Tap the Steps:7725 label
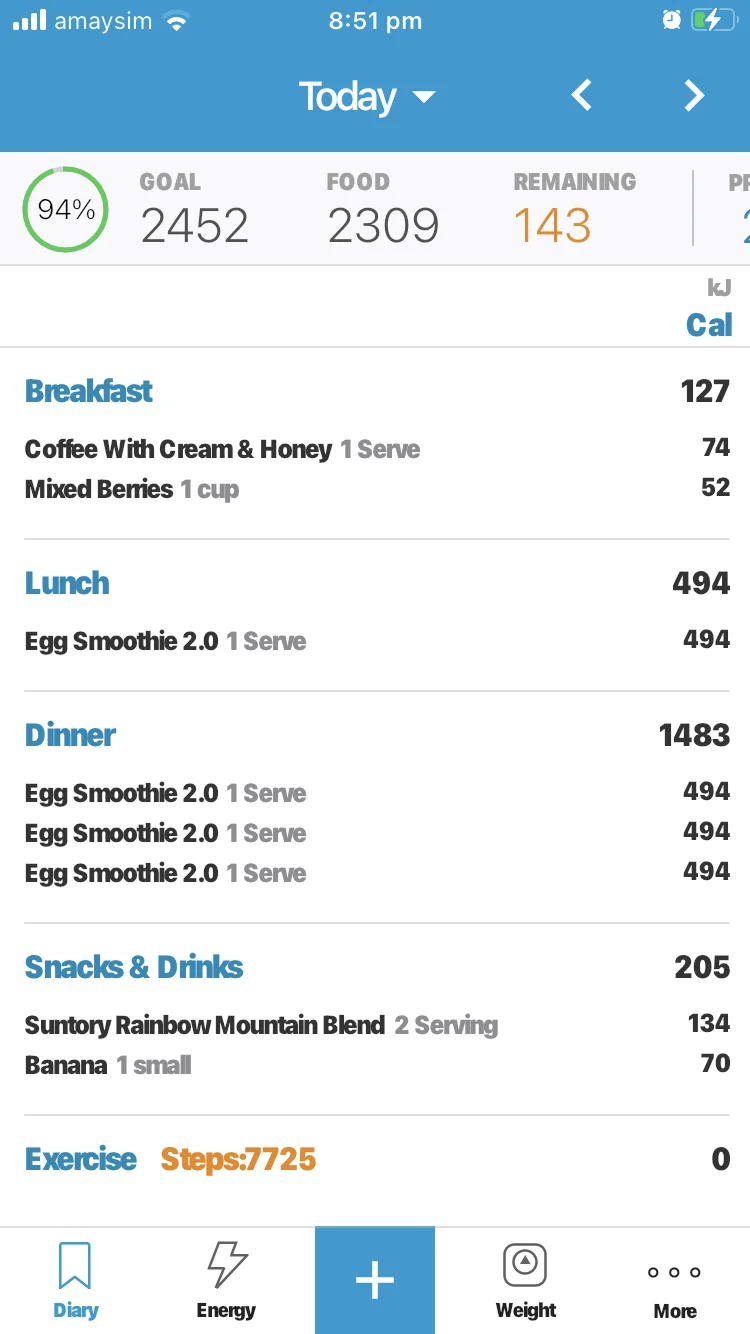Image resolution: width=750 pixels, height=1334 pixels. [238, 1159]
